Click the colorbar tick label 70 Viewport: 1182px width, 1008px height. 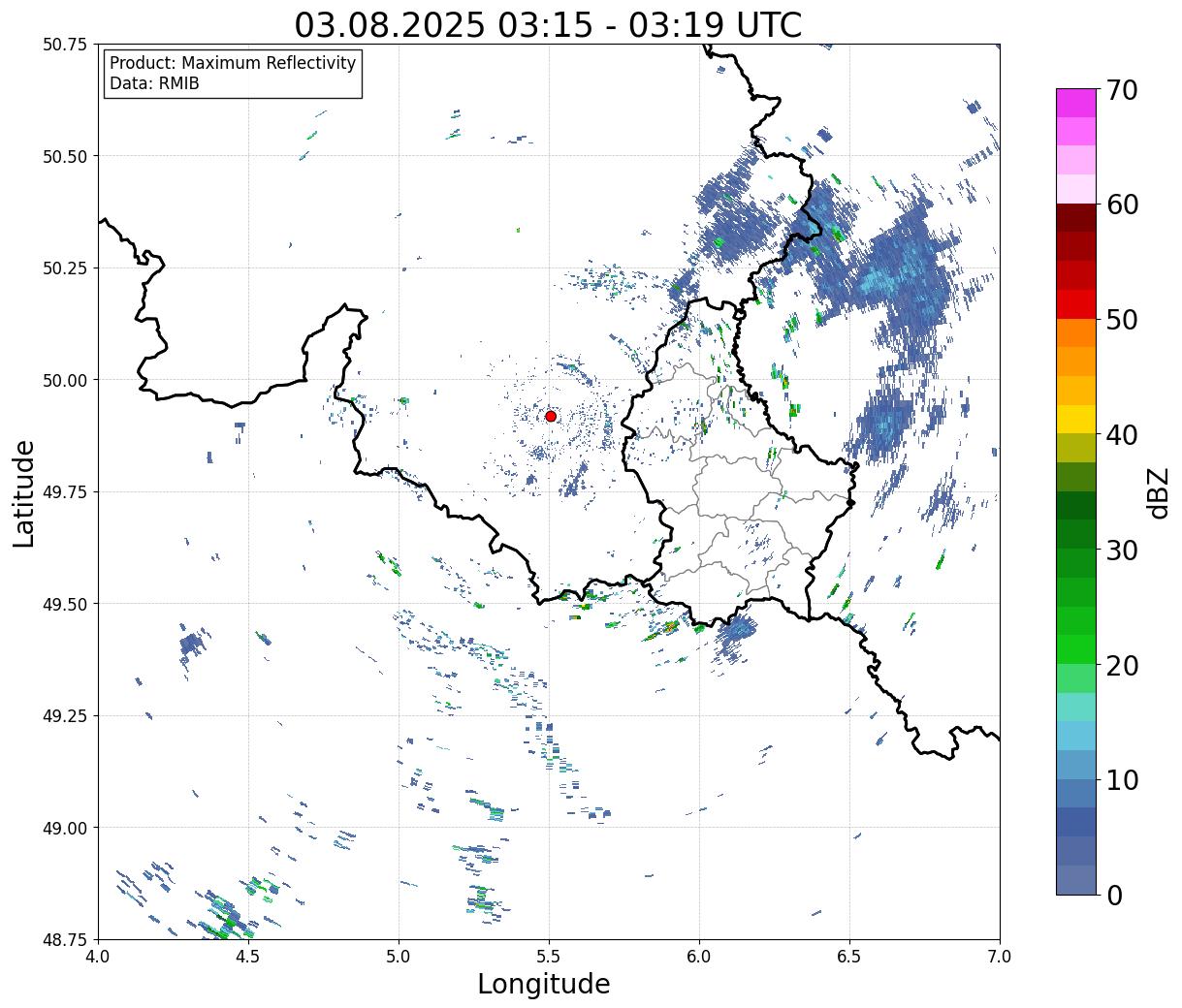click(x=1122, y=90)
